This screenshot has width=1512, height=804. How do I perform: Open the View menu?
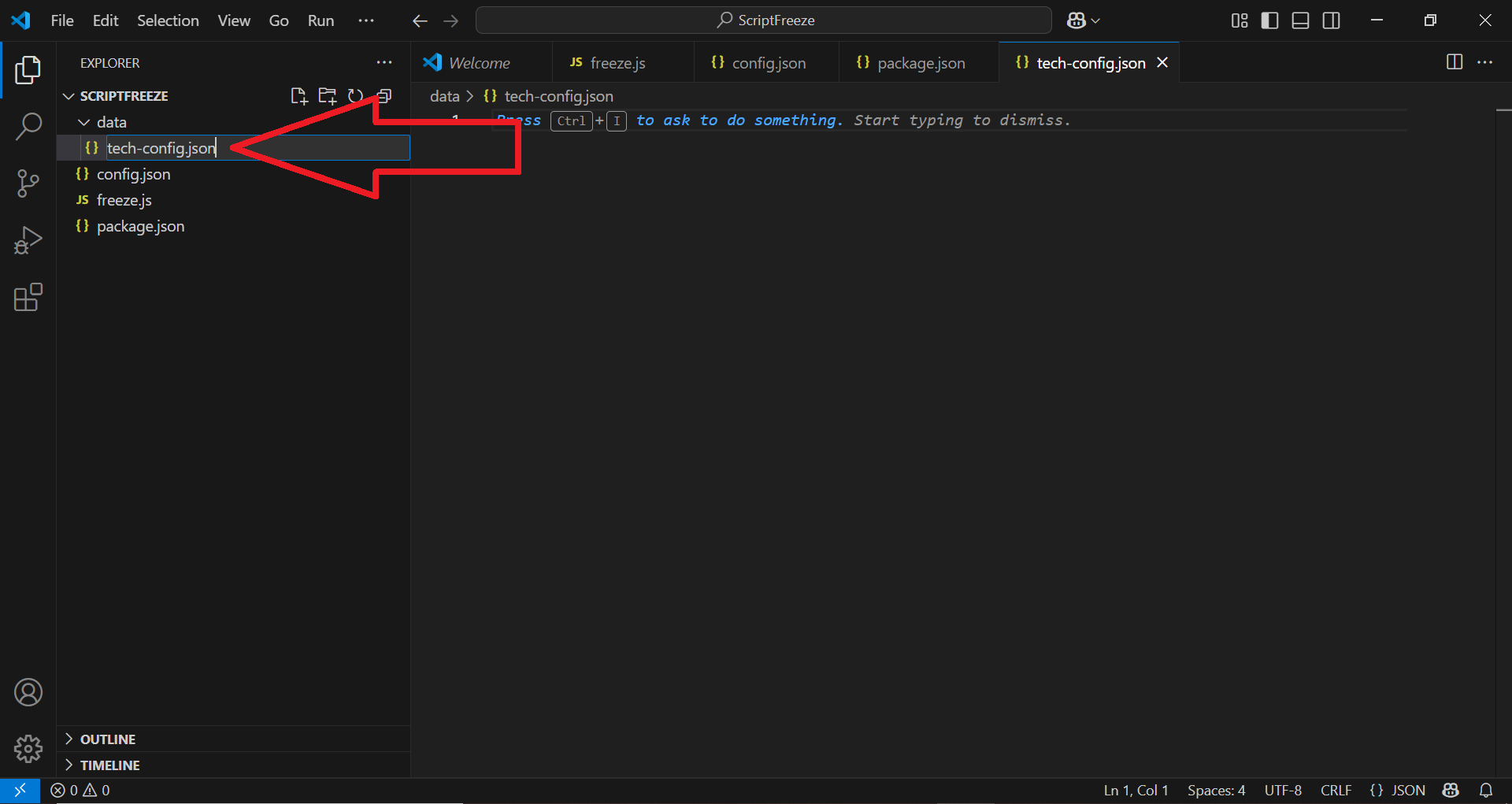(x=234, y=20)
